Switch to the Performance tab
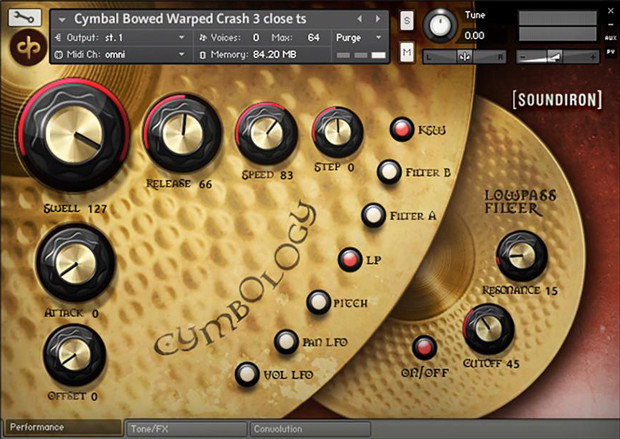The height and width of the screenshot is (439, 620). pos(64,427)
